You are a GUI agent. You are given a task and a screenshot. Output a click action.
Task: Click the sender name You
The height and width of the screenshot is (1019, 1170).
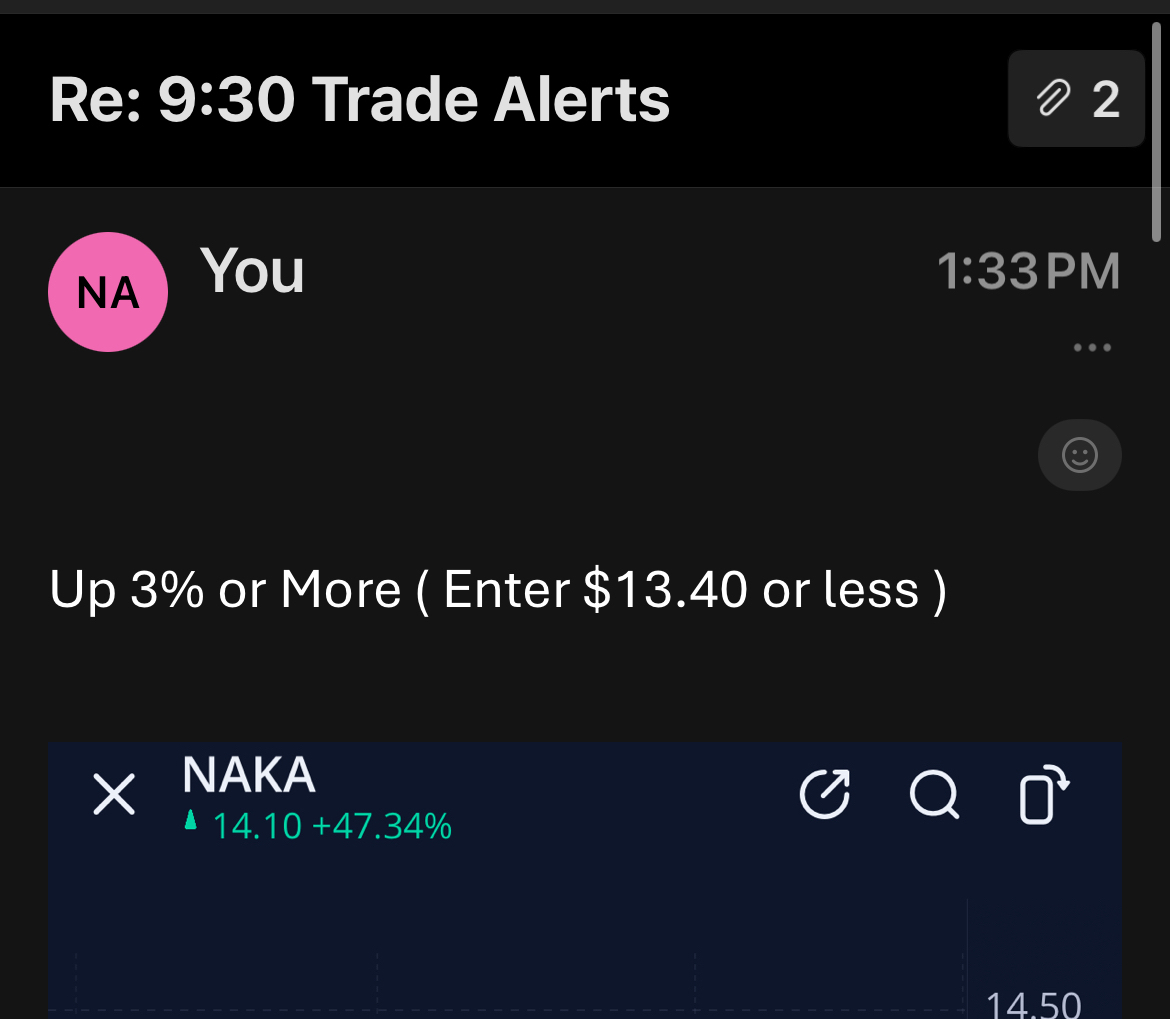click(252, 271)
